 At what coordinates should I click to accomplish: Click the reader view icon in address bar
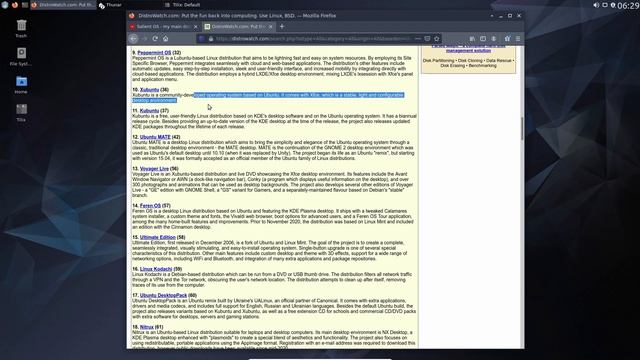[x=427, y=38]
